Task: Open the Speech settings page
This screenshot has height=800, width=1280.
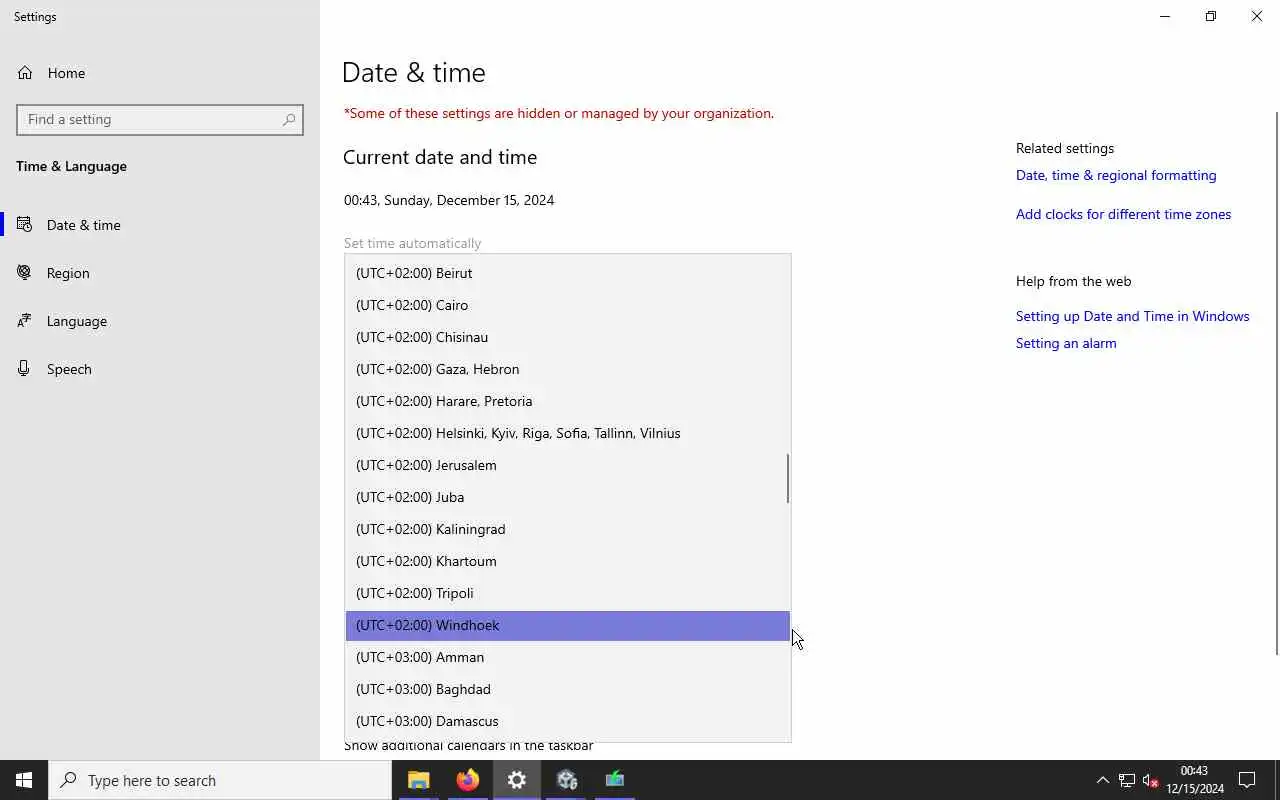Action: (x=160, y=369)
